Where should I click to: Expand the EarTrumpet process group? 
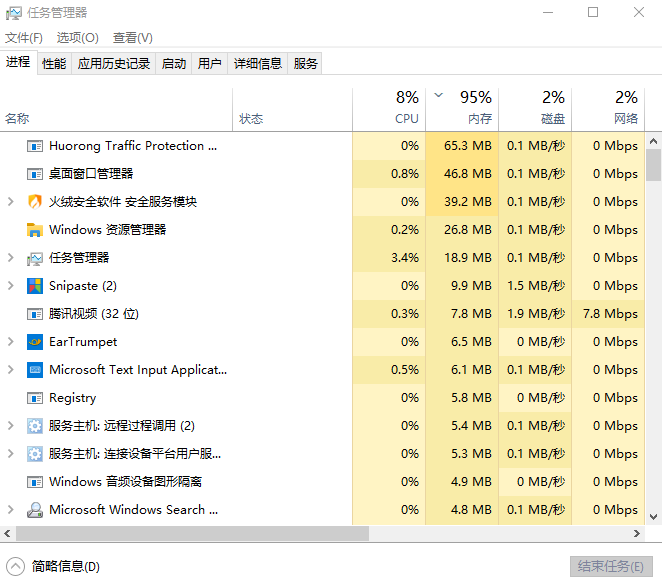(x=11, y=342)
